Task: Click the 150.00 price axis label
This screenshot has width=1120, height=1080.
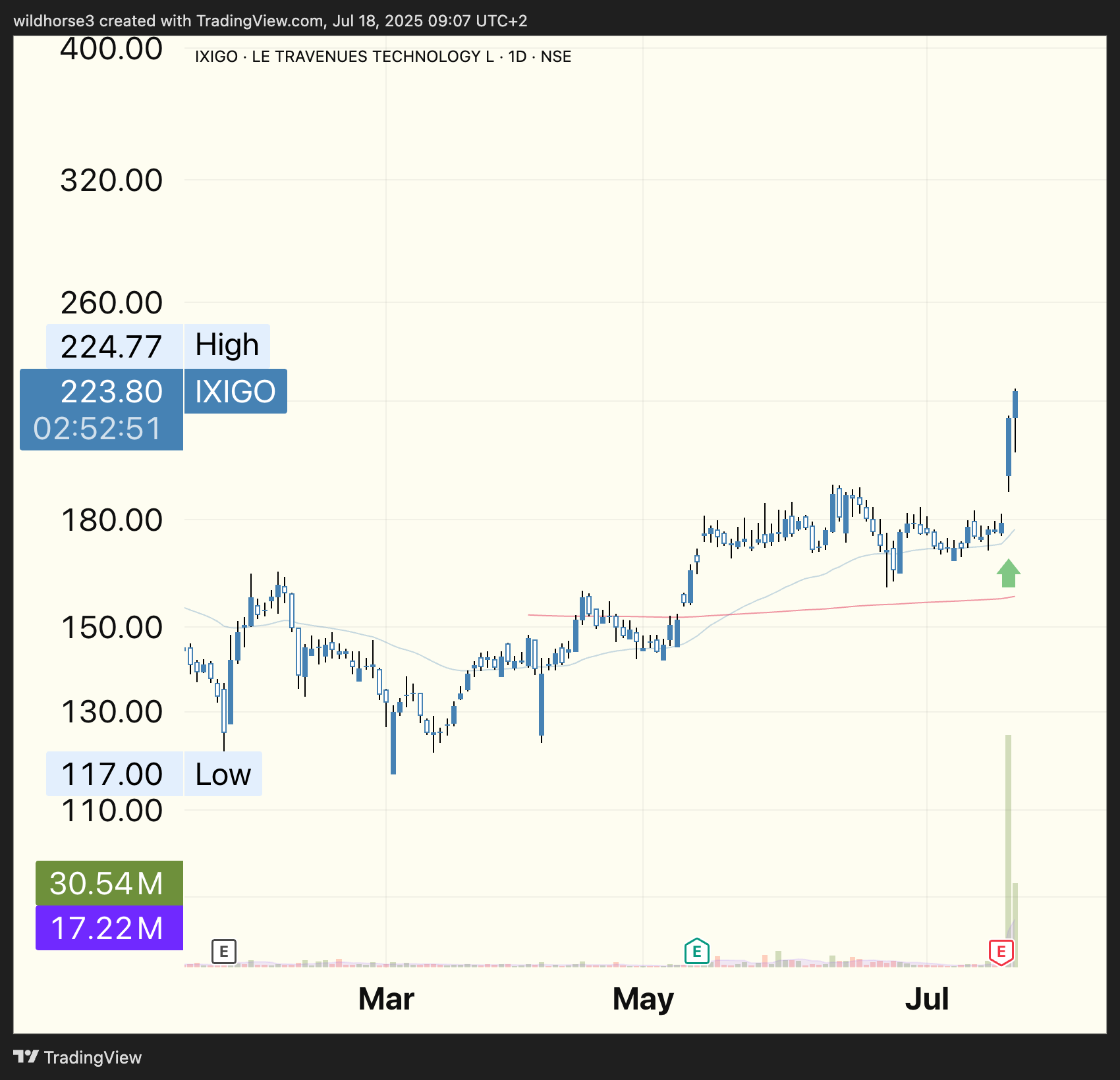Action: pos(111,628)
